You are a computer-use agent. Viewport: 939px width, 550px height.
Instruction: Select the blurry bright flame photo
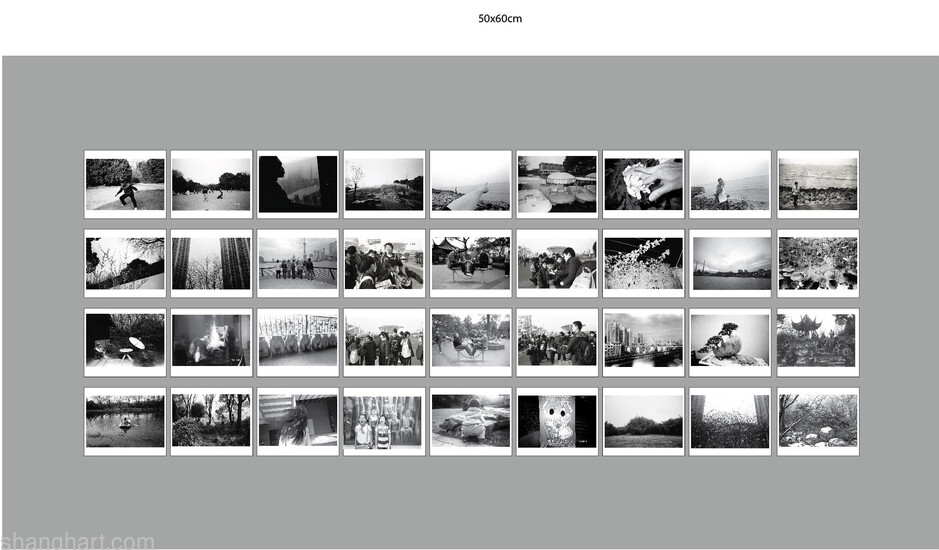[211, 342]
